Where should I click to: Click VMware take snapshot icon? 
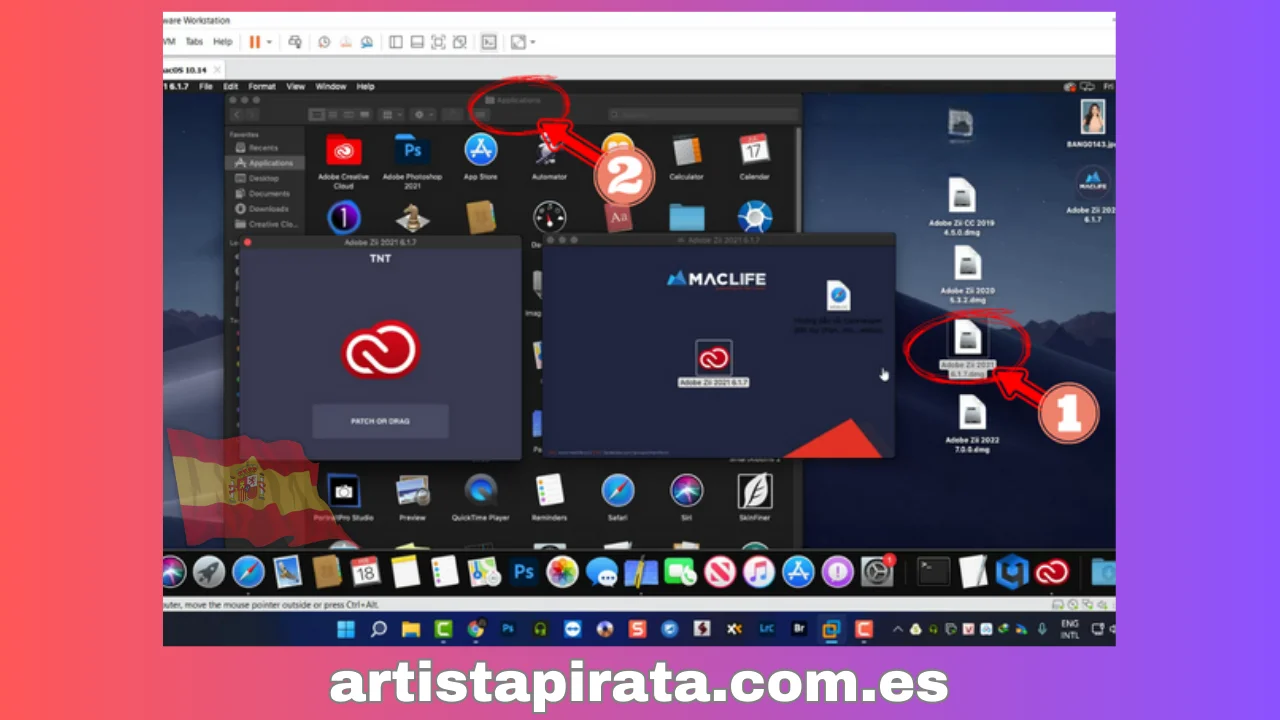(x=324, y=42)
